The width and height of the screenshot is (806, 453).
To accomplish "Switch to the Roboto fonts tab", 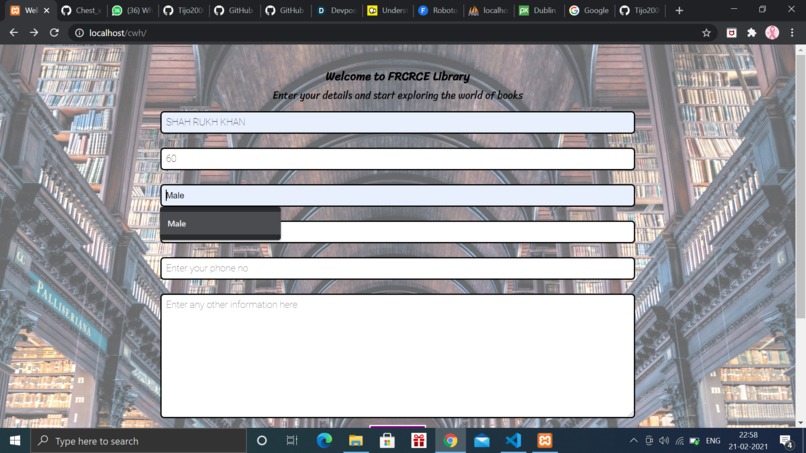I will pos(437,10).
